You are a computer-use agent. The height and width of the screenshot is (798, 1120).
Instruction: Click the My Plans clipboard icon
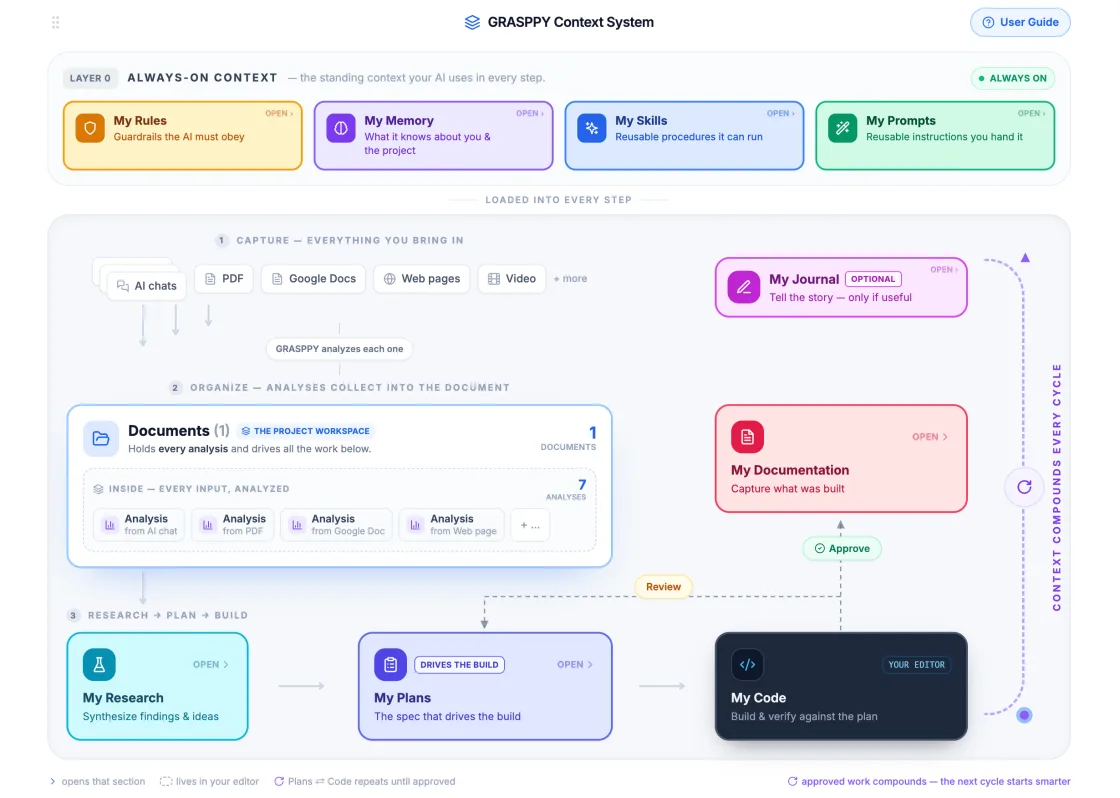click(x=390, y=664)
